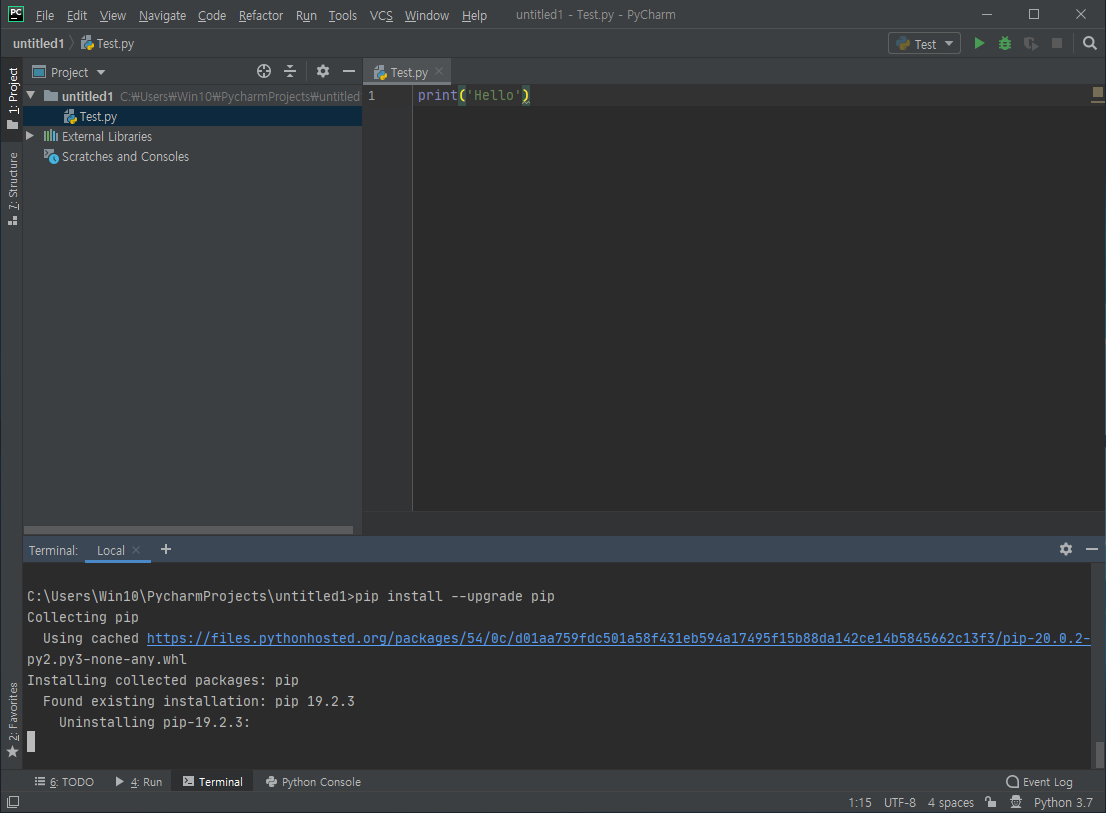This screenshot has width=1106, height=813.
Task: Select Scratches and Consoles node
Action: tap(125, 157)
